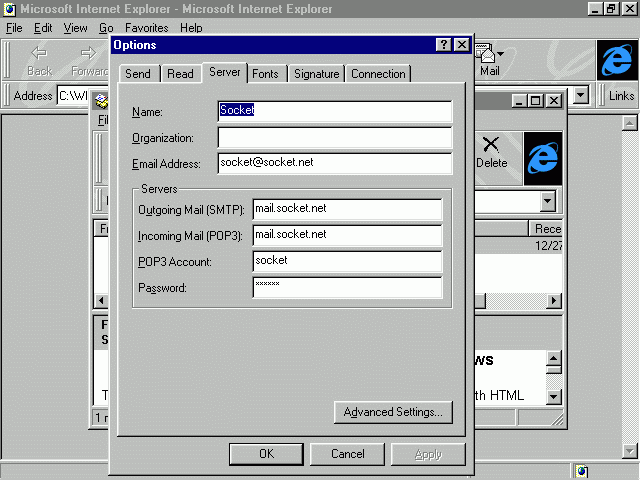Open Advanced Settings

click(x=393, y=412)
